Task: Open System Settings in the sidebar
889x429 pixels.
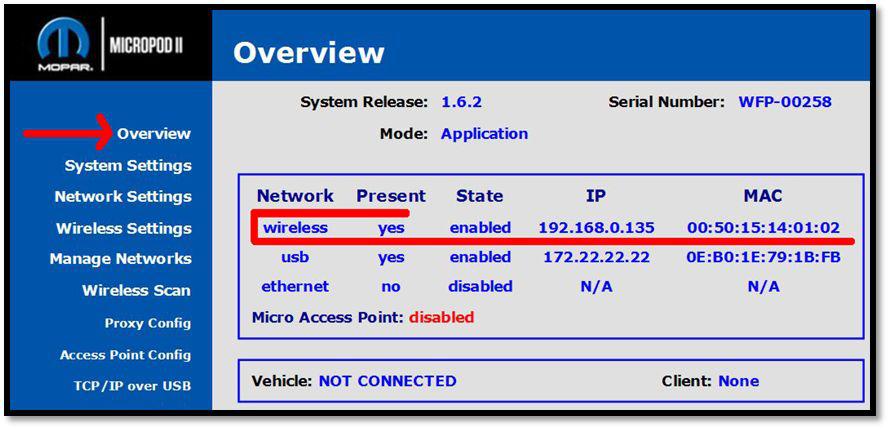Action: (127, 166)
